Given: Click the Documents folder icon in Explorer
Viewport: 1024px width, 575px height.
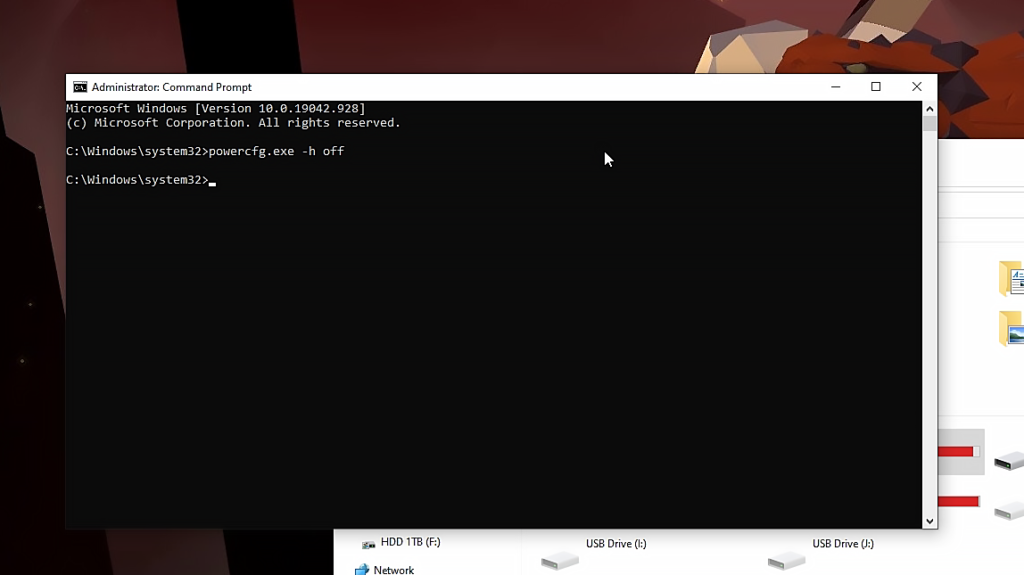Looking at the screenshot, I should pyautogui.click(x=1011, y=278).
